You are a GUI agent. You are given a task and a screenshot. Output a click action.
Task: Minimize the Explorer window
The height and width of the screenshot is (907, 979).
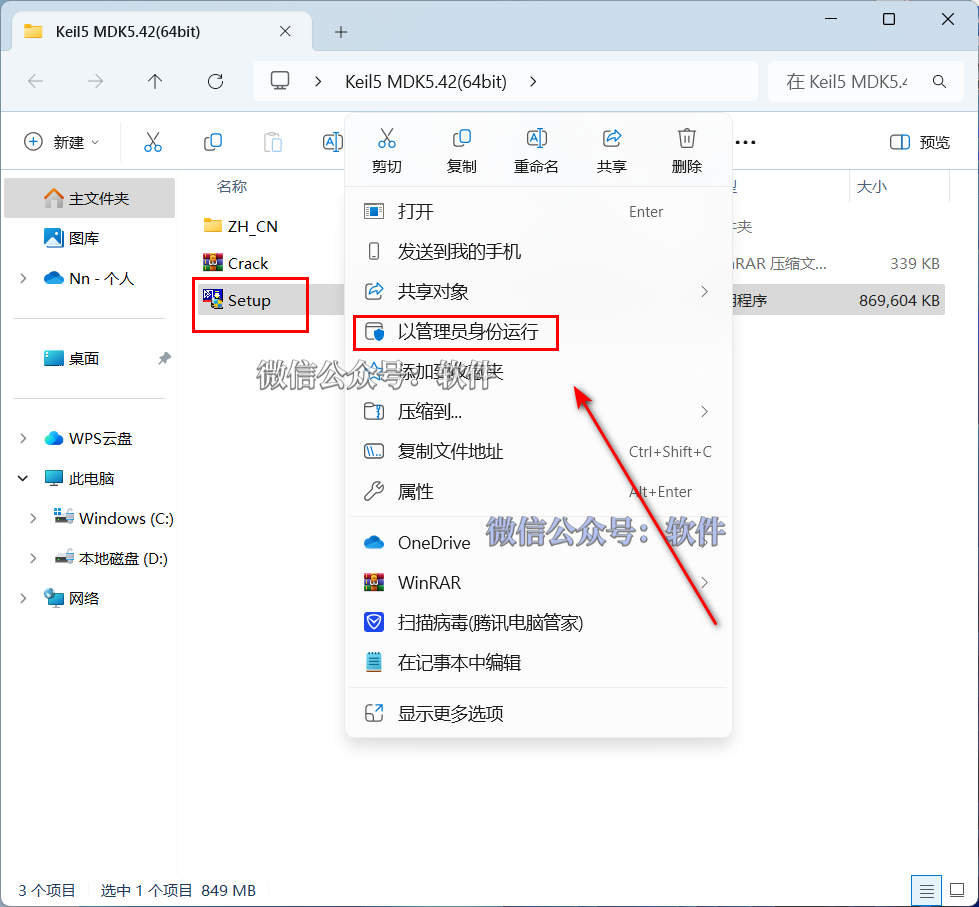pos(830,19)
